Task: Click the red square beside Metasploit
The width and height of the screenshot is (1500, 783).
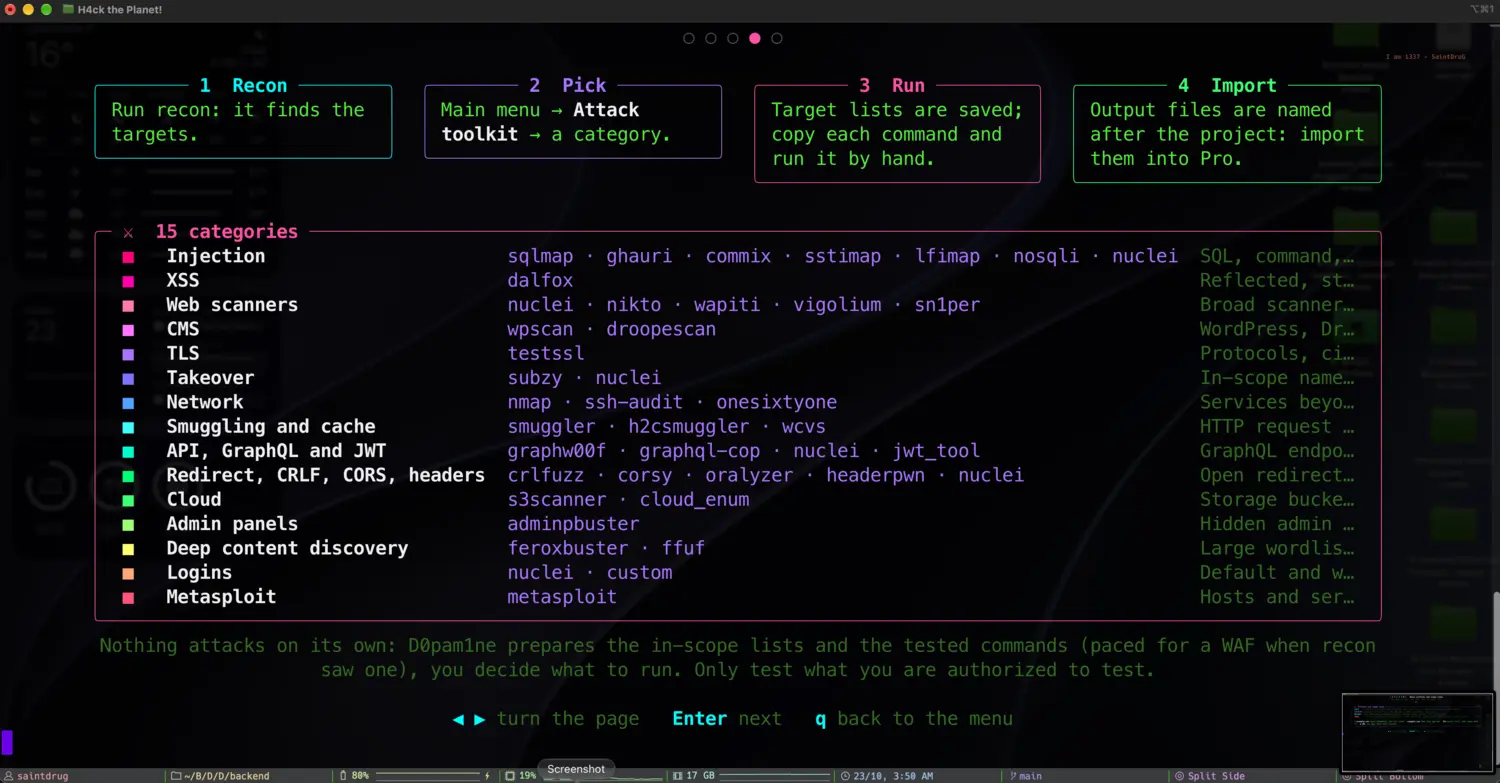Action: [x=128, y=598]
